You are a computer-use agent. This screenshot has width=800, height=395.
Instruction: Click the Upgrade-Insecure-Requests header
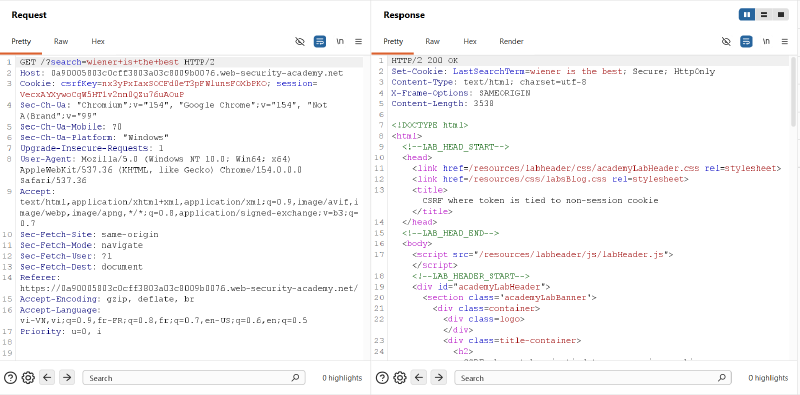click(92, 148)
